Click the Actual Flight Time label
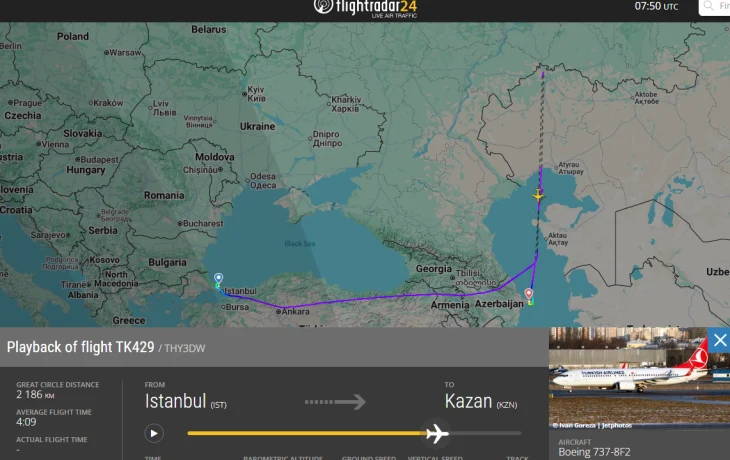 click(x=52, y=440)
